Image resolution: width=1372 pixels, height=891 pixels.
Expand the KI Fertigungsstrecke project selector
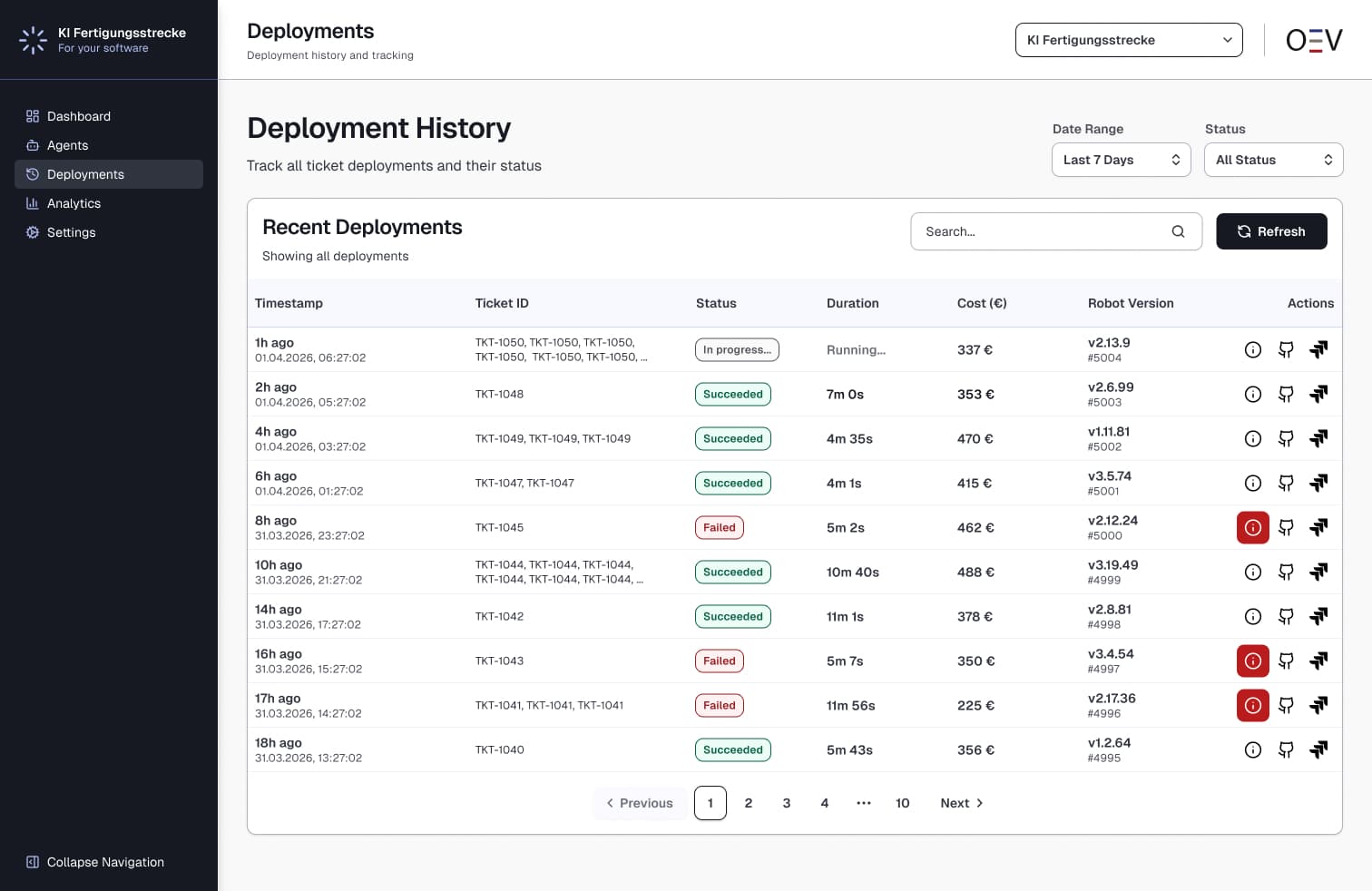[x=1128, y=40]
